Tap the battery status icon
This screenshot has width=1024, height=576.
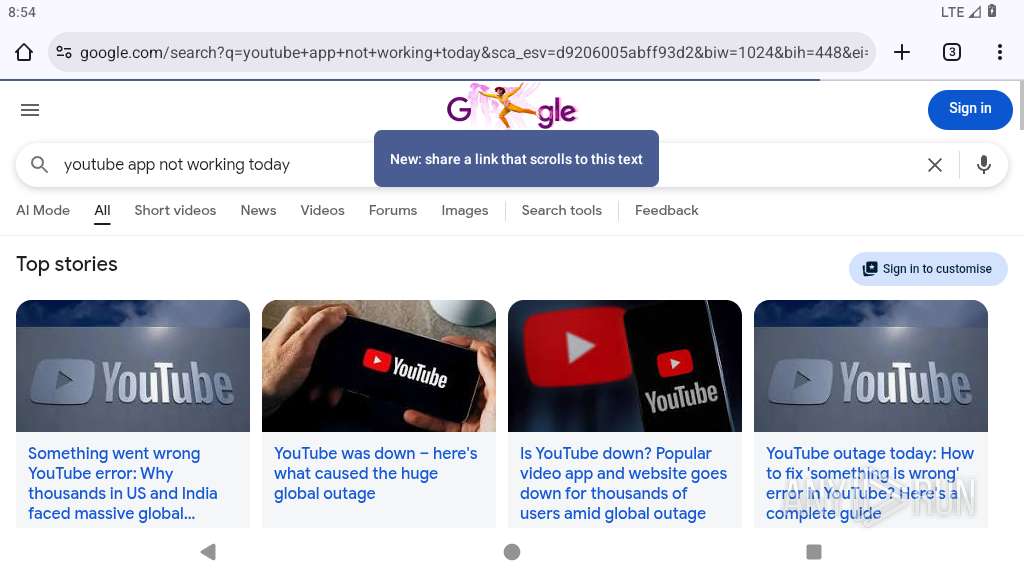(992, 11)
